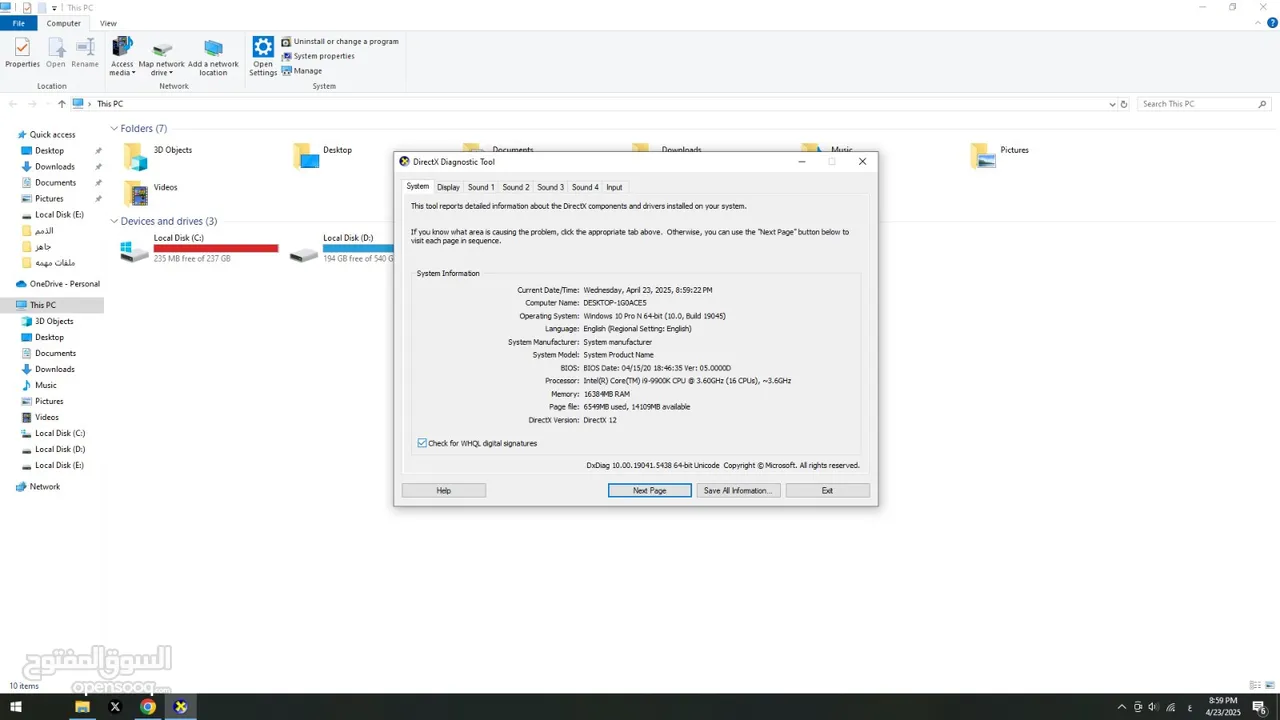Select the 3D Objects folder in Folders group
Screen dimensions: 1280x720
(158, 155)
